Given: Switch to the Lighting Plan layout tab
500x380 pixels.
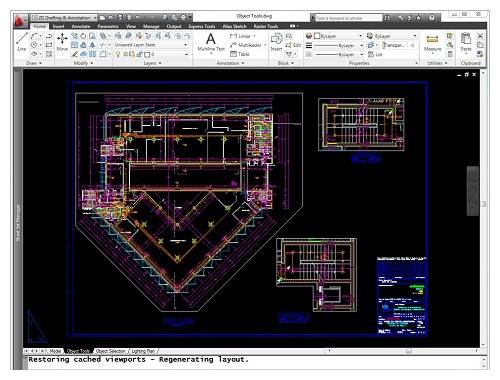Looking at the screenshot, I should coord(143,351).
